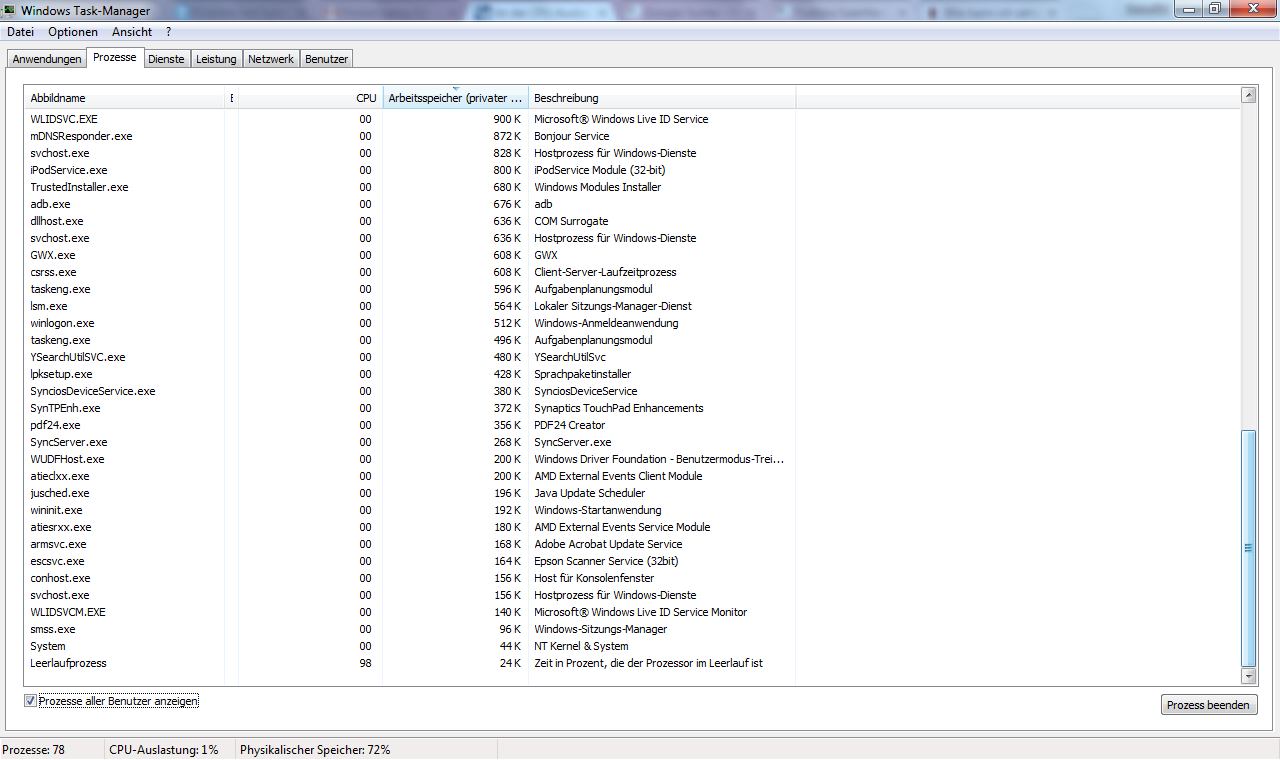Sort by CPU column header

coord(310,98)
